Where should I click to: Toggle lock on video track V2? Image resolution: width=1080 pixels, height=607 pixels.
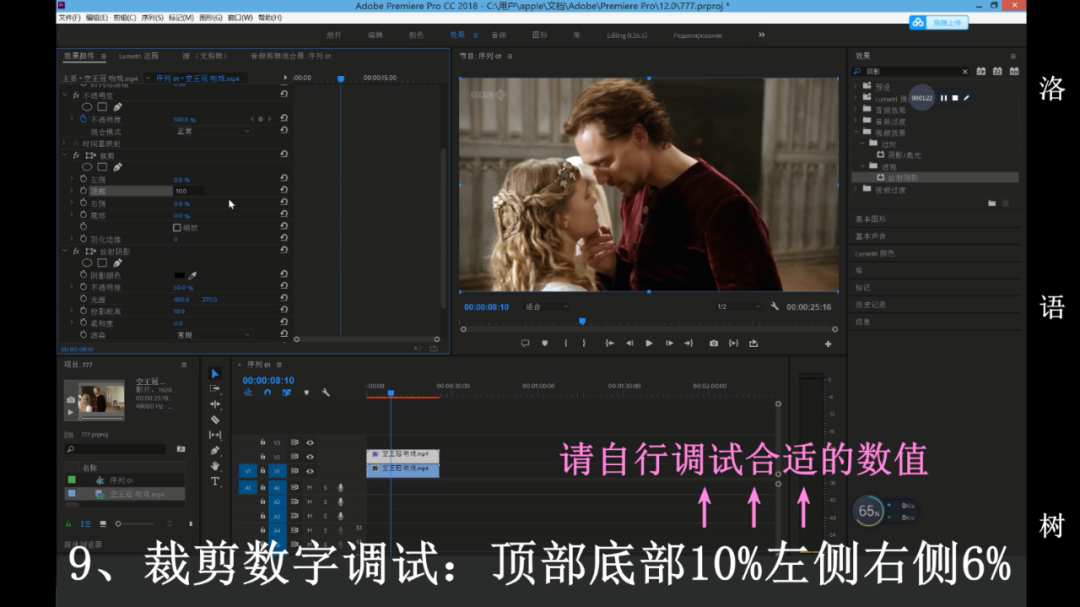click(x=262, y=457)
